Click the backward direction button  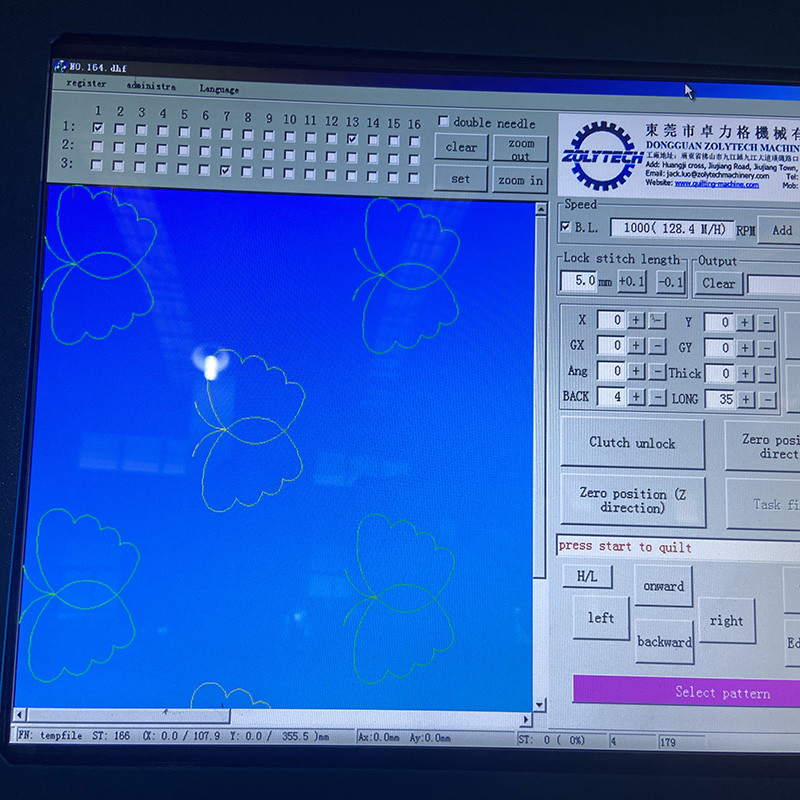pos(664,642)
